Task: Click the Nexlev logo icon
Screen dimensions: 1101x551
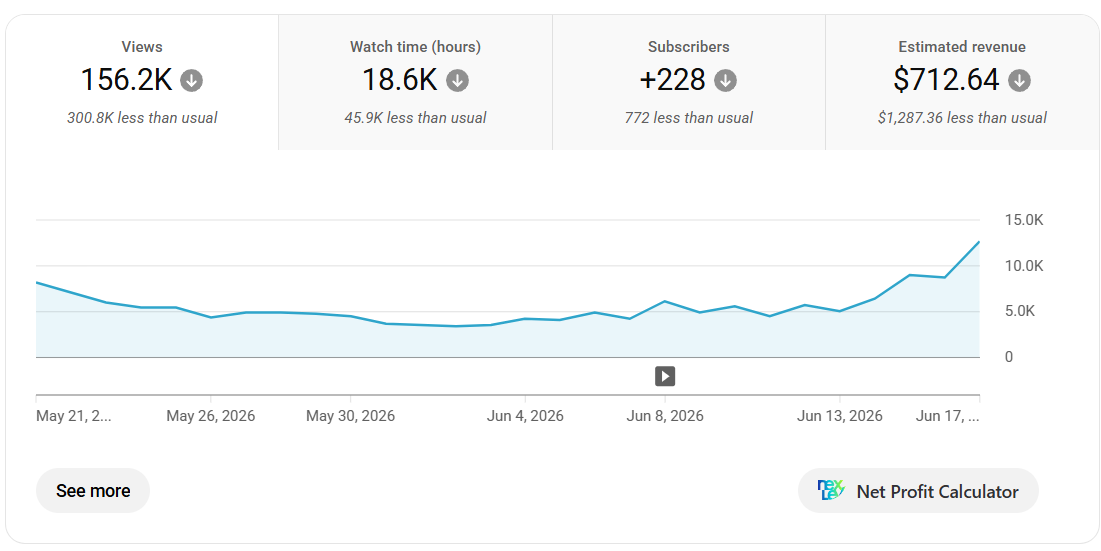Action: coord(831,490)
